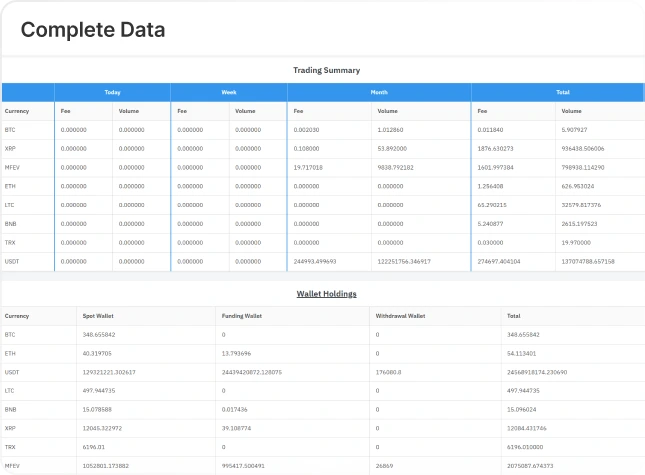The height and width of the screenshot is (475, 645).
Task: Select USDT total fee 274697.404104
Action: 499,262
